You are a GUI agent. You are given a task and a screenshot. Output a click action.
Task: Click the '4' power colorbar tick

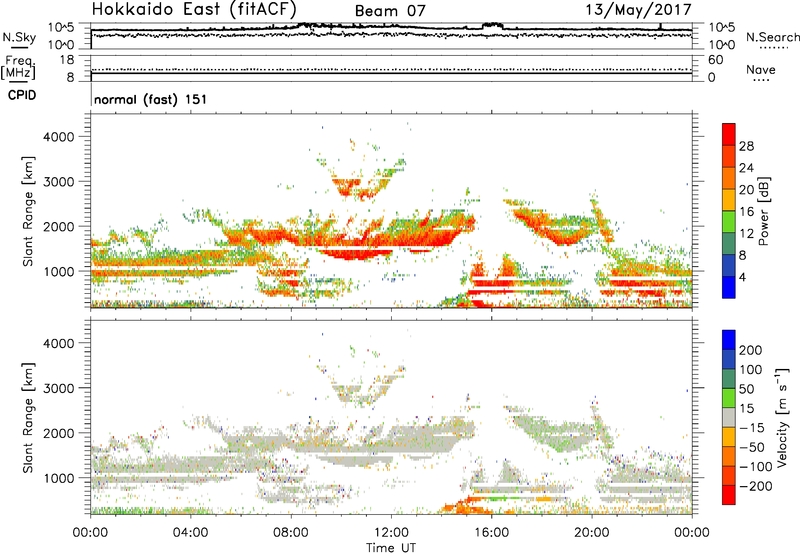[x=742, y=277]
